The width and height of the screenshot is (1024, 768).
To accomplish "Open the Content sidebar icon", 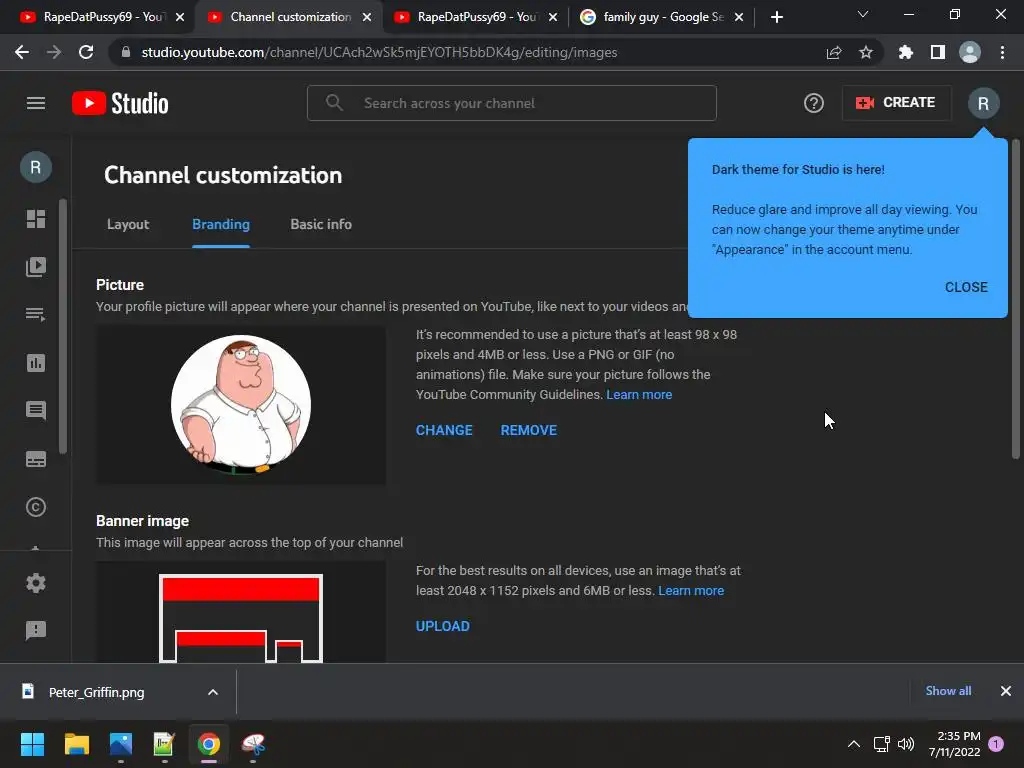I will coord(36,266).
